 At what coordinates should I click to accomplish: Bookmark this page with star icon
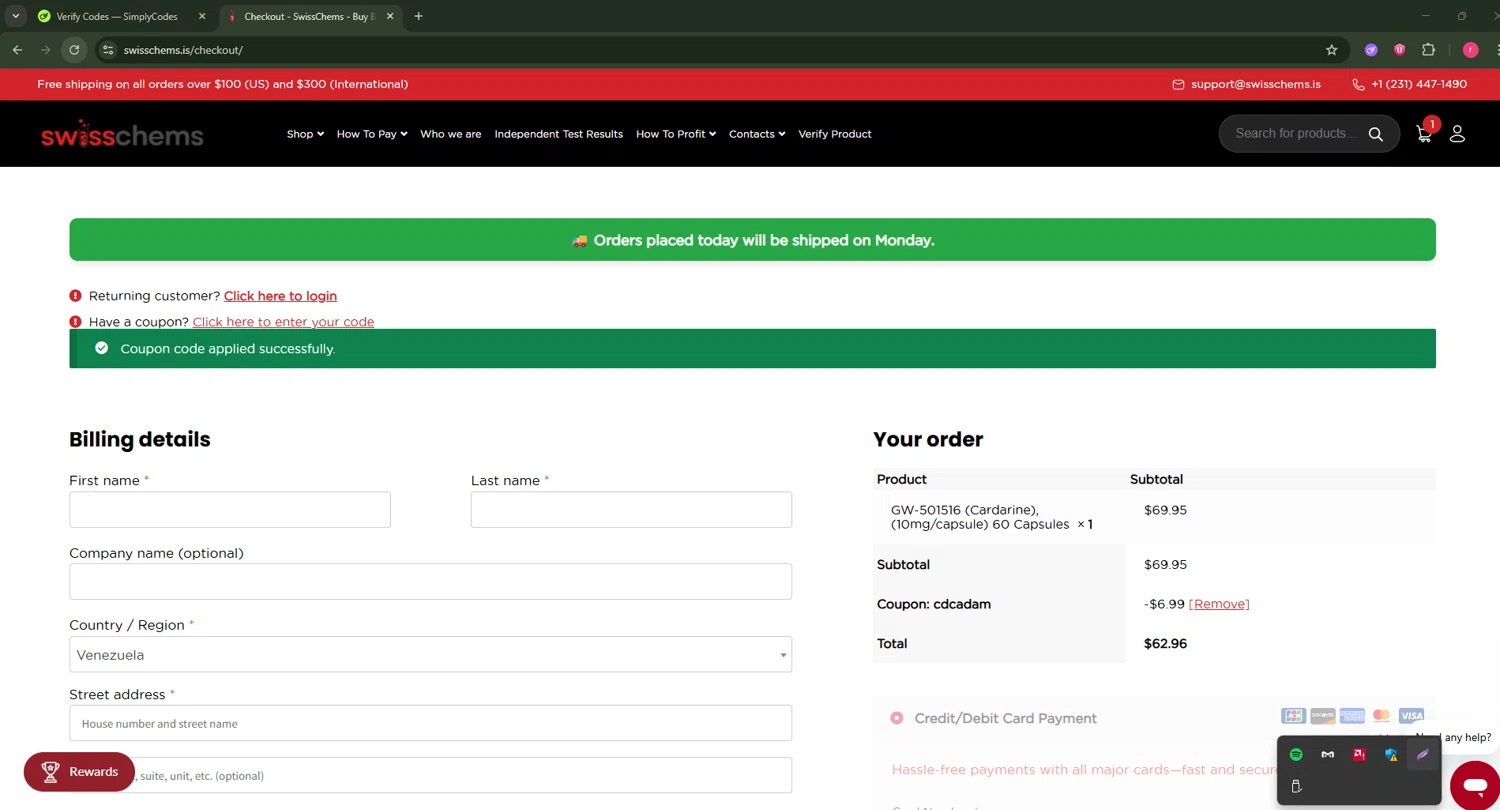[x=1331, y=50]
